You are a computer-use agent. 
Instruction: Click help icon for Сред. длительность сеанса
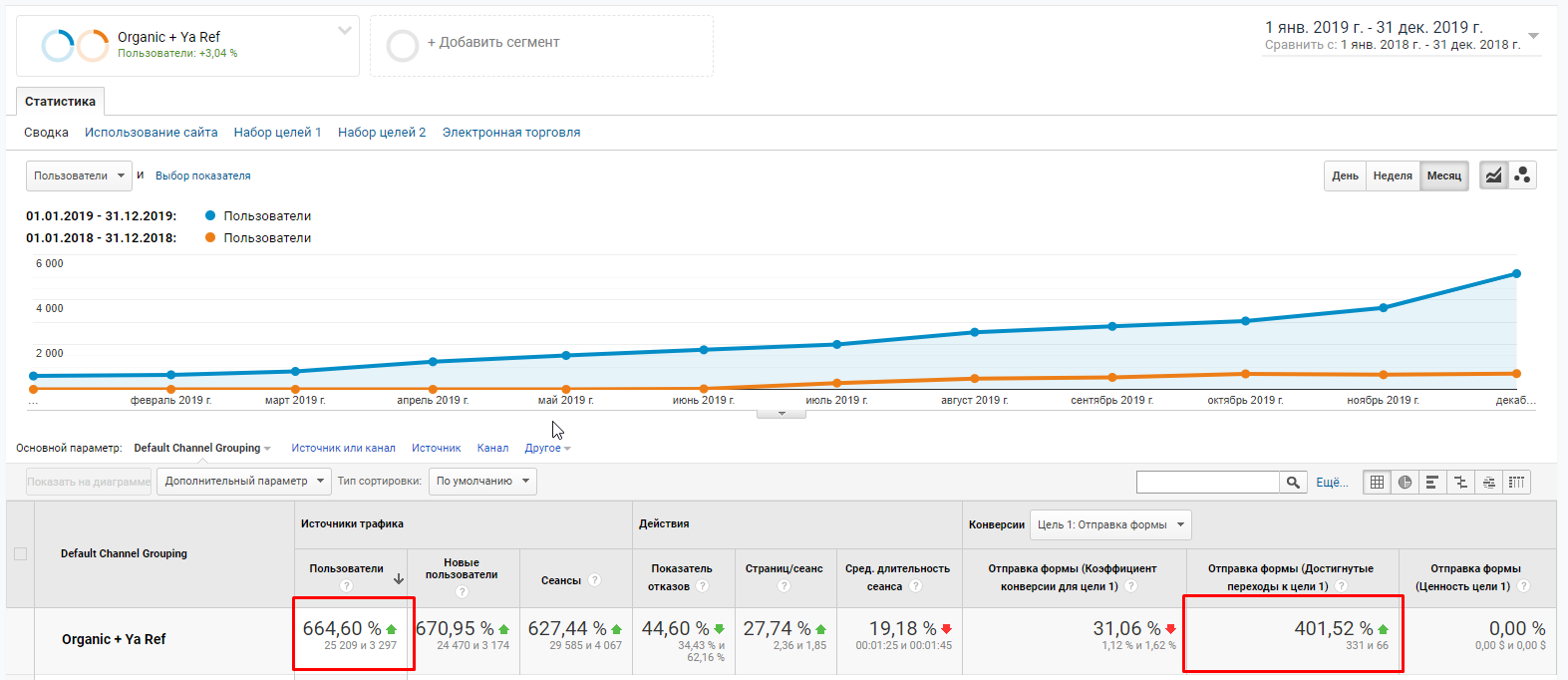click(915, 586)
